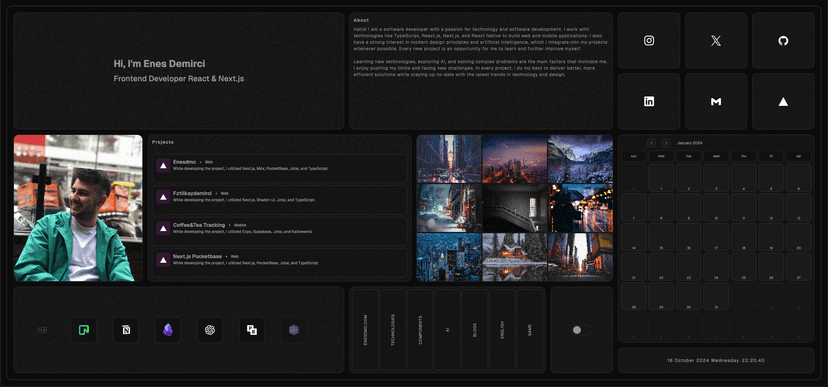Click the 'Mobile' tag on Coffee&Tea Tracking

point(240,225)
